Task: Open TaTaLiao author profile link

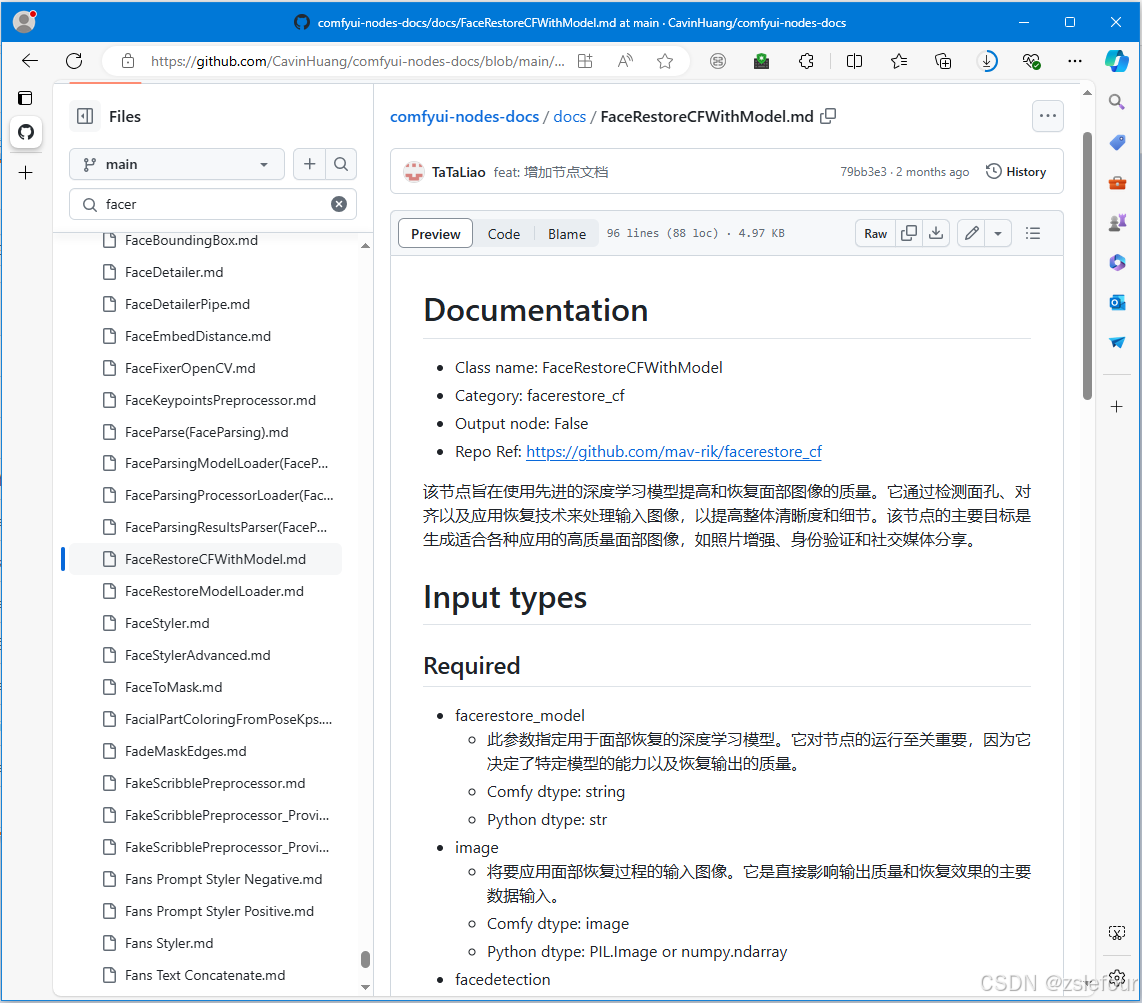Action: 458,173
